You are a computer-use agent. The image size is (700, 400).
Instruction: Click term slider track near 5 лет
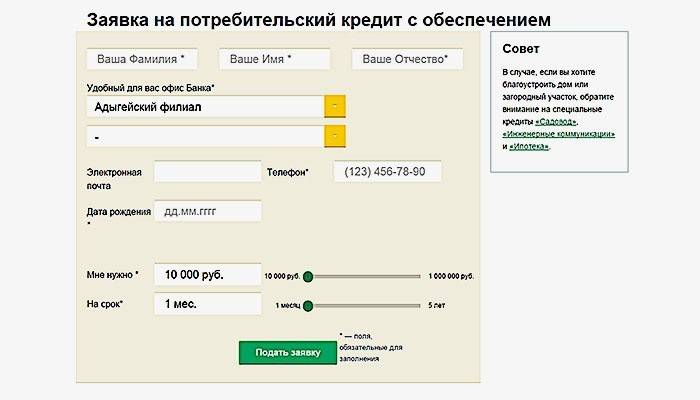pyautogui.click(x=415, y=306)
